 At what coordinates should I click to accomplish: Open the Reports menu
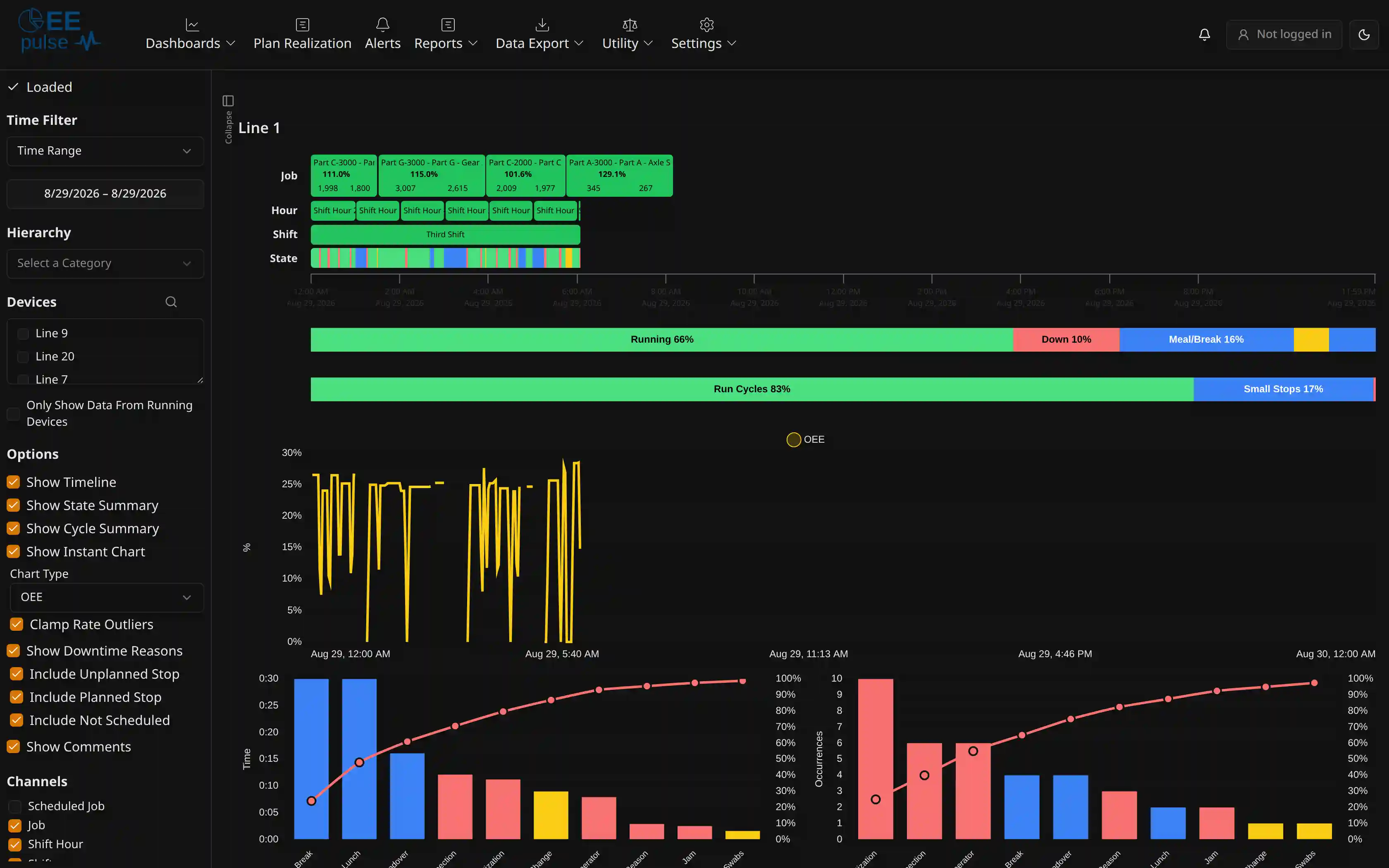(x=446, y=34)
